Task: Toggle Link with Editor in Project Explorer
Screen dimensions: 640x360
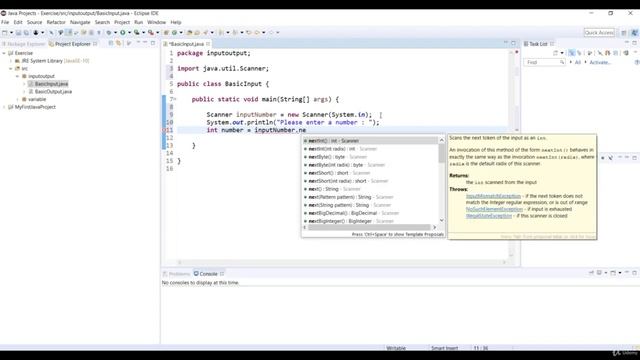Action: pos(119,43)
